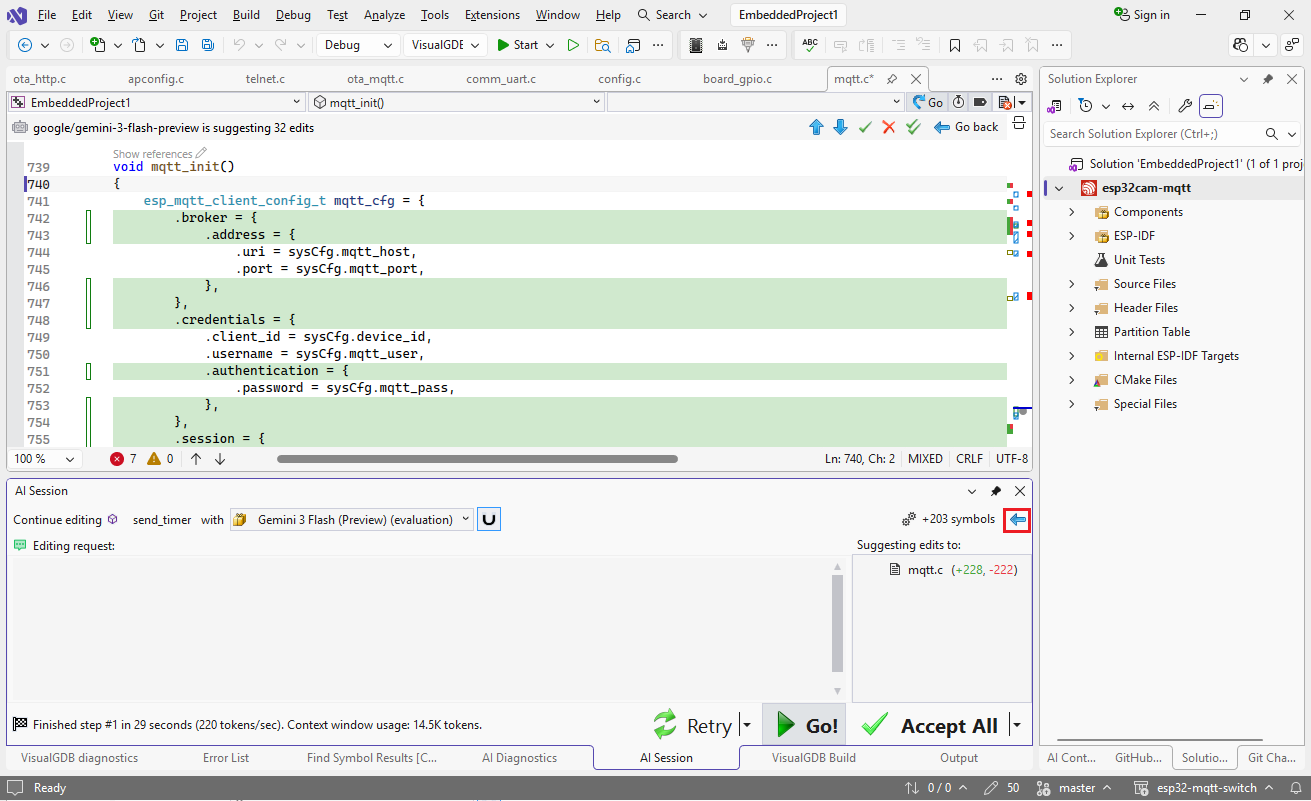
Task: Click the Retry button
Action: tap(694, 726)
